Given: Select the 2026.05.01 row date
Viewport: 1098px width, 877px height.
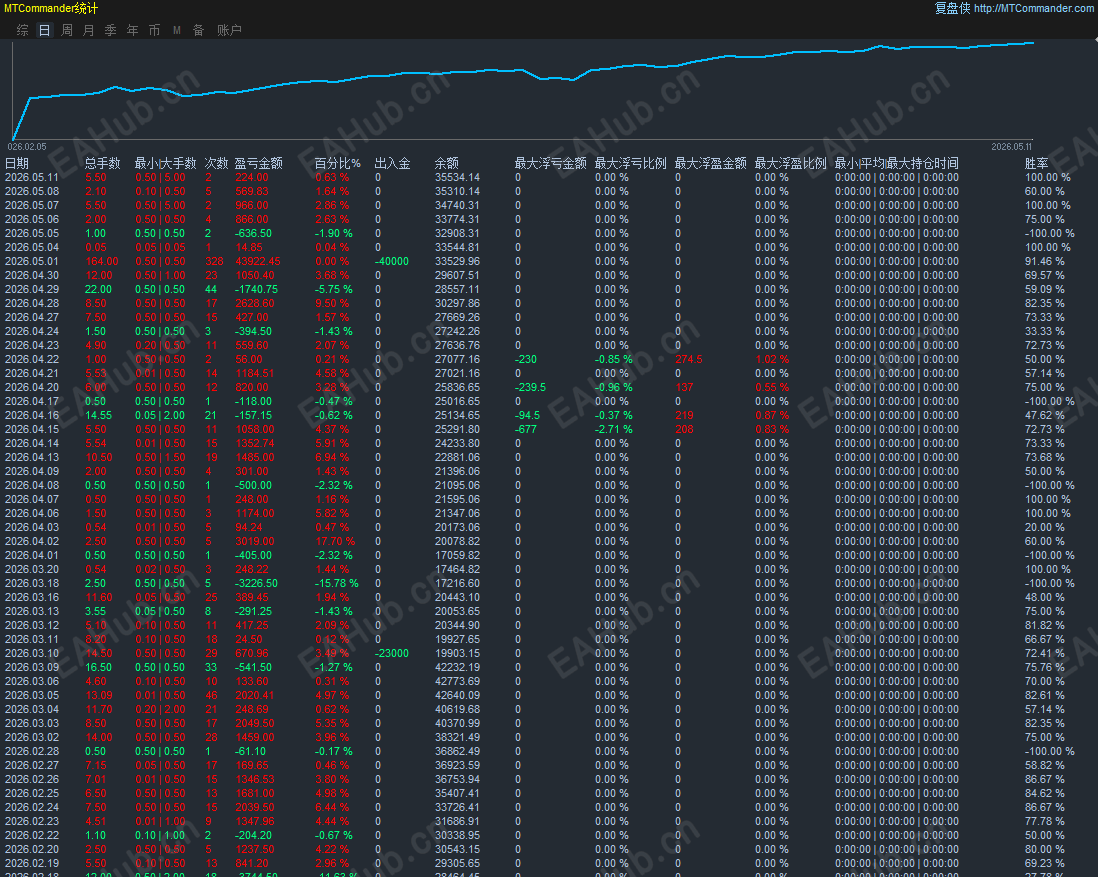Looking at the screenshot, I should 32,261.
